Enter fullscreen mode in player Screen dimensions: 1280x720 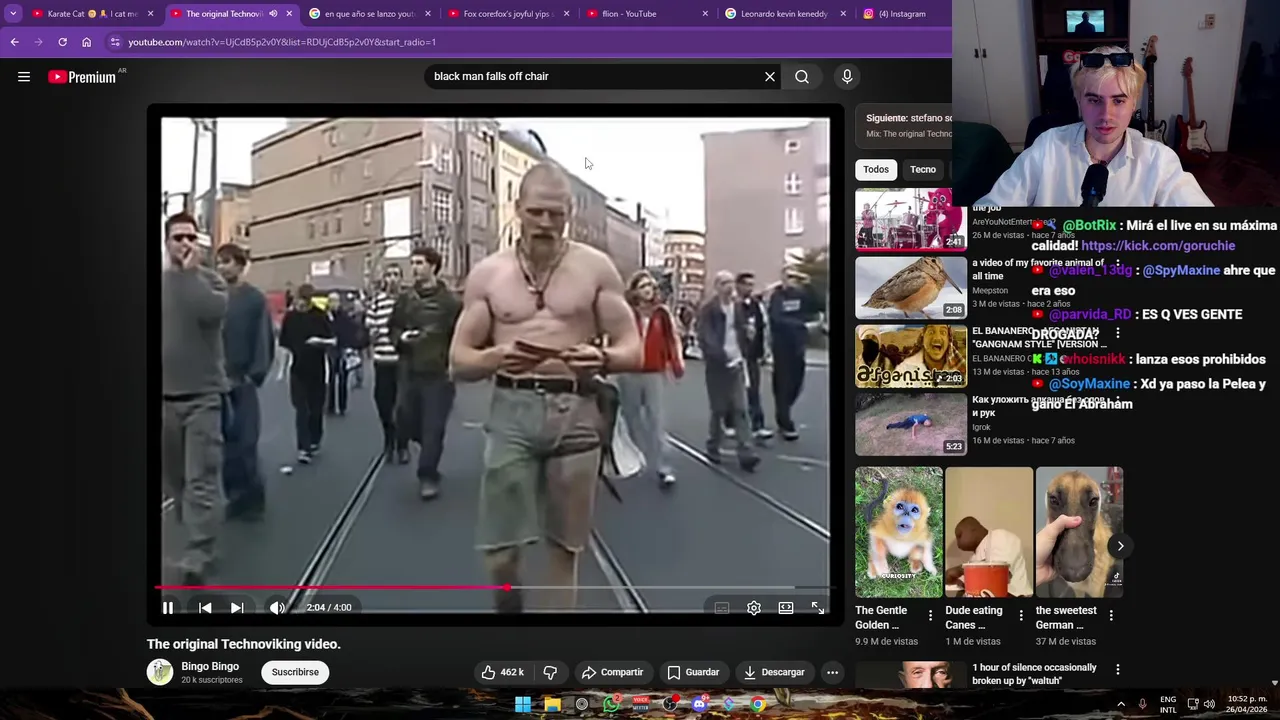point(818,608)
